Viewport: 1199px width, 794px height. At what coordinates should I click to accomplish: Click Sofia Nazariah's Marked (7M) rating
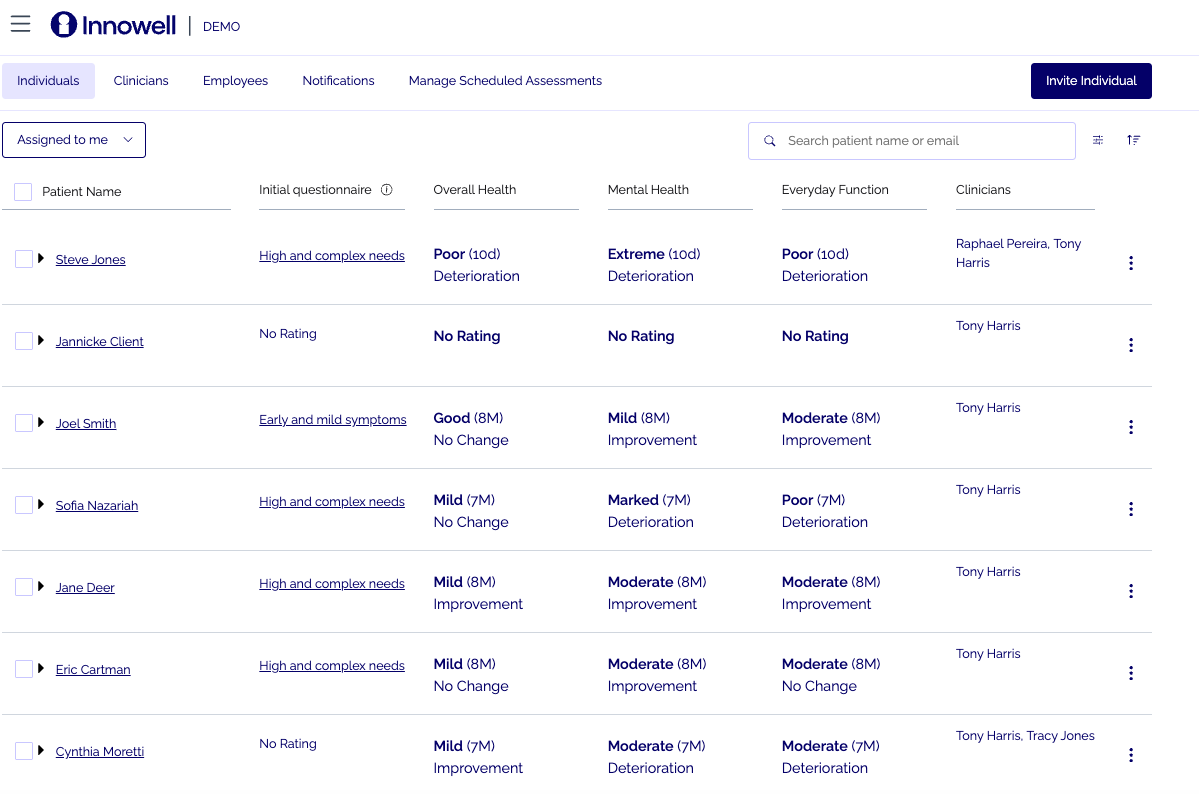649,500
